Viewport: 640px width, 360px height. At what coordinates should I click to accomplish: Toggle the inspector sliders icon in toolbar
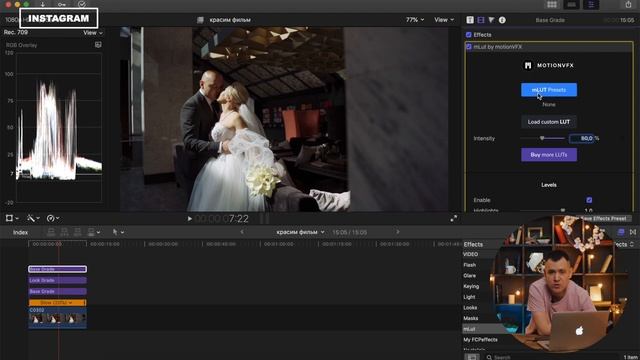pyautogui.click(x=591, y=4)
